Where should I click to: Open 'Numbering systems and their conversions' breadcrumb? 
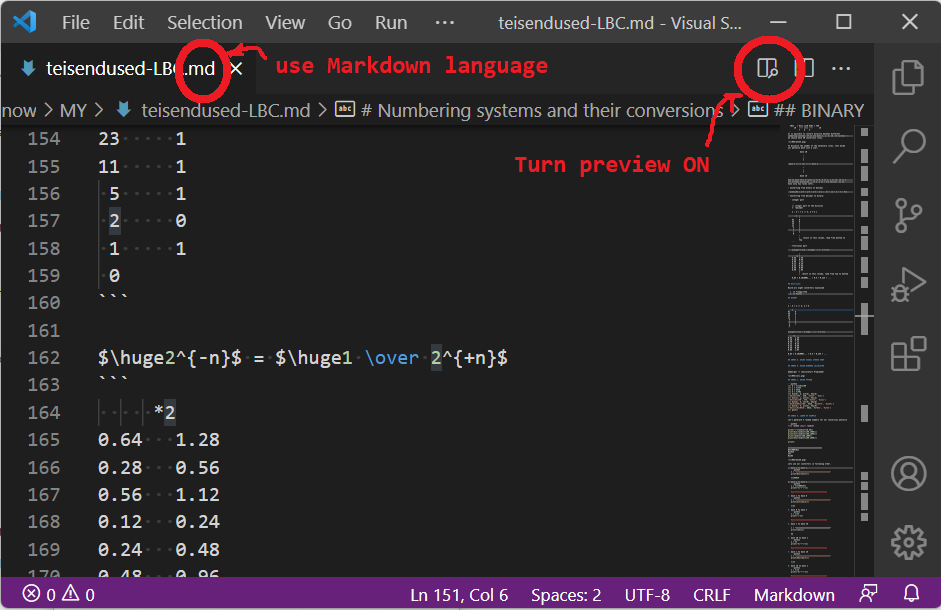click(x=528, y=110)
